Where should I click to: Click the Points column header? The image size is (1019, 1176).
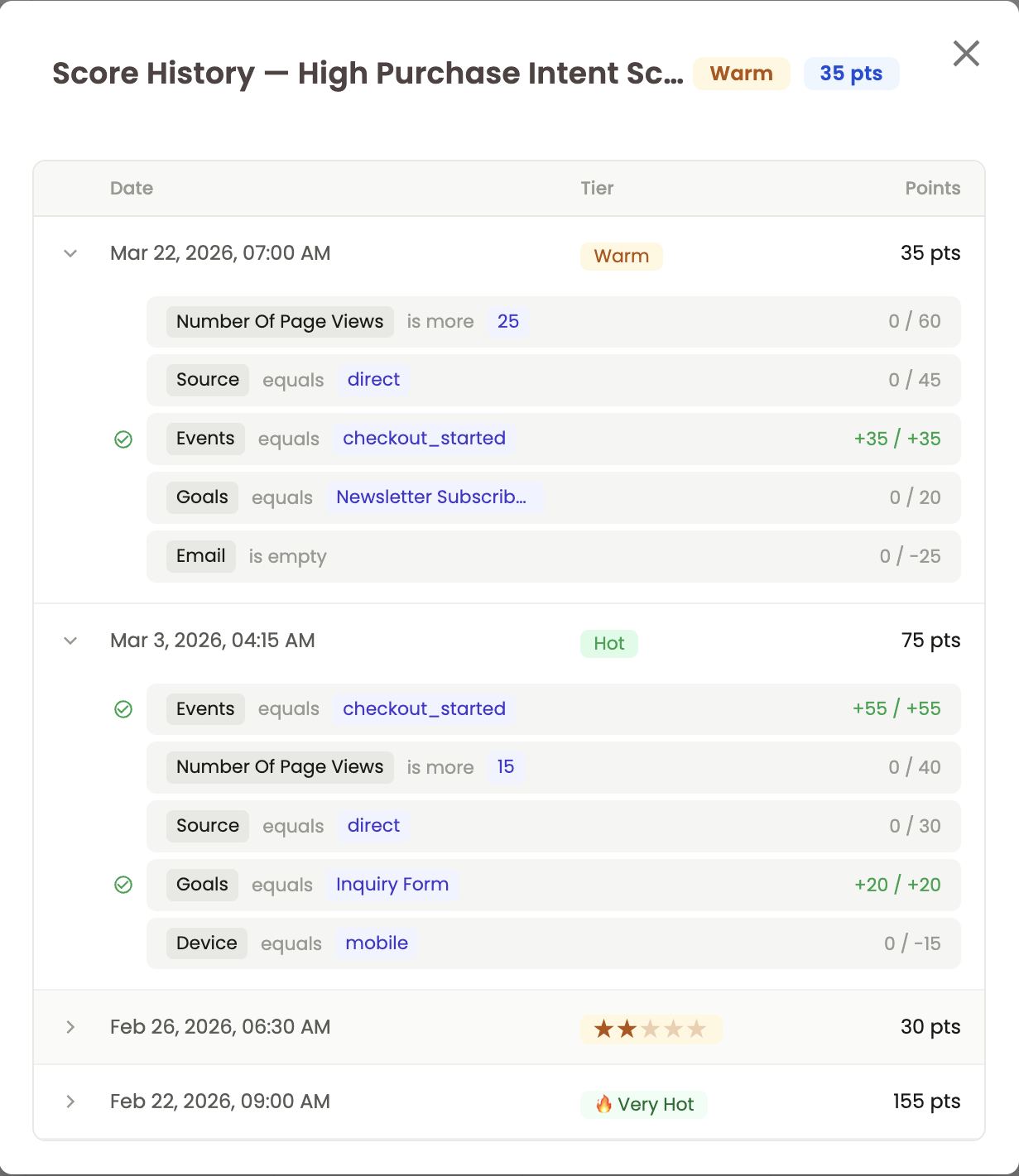click(933, 188)
